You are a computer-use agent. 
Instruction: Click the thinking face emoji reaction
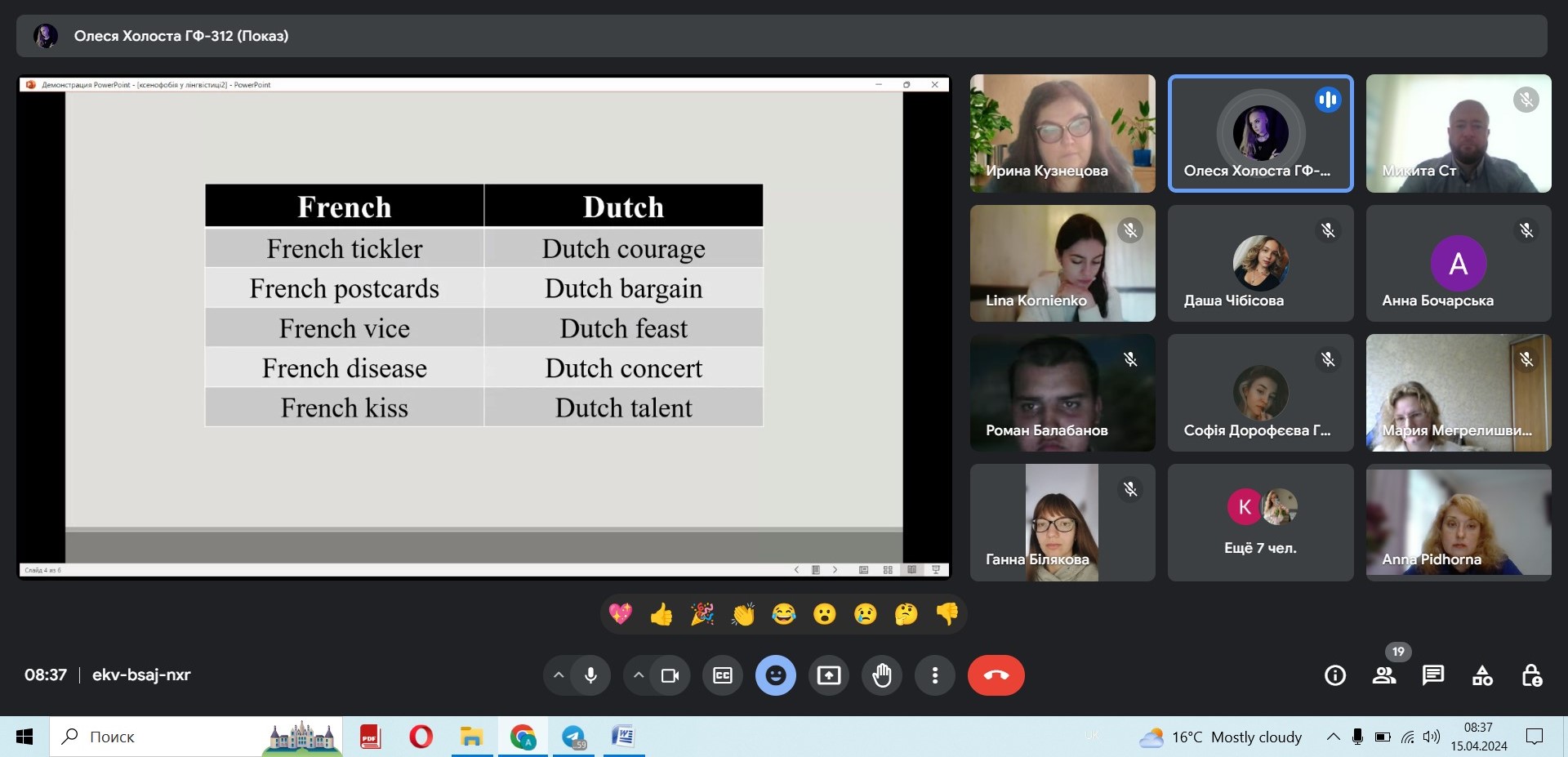click(x=906, y=614)
